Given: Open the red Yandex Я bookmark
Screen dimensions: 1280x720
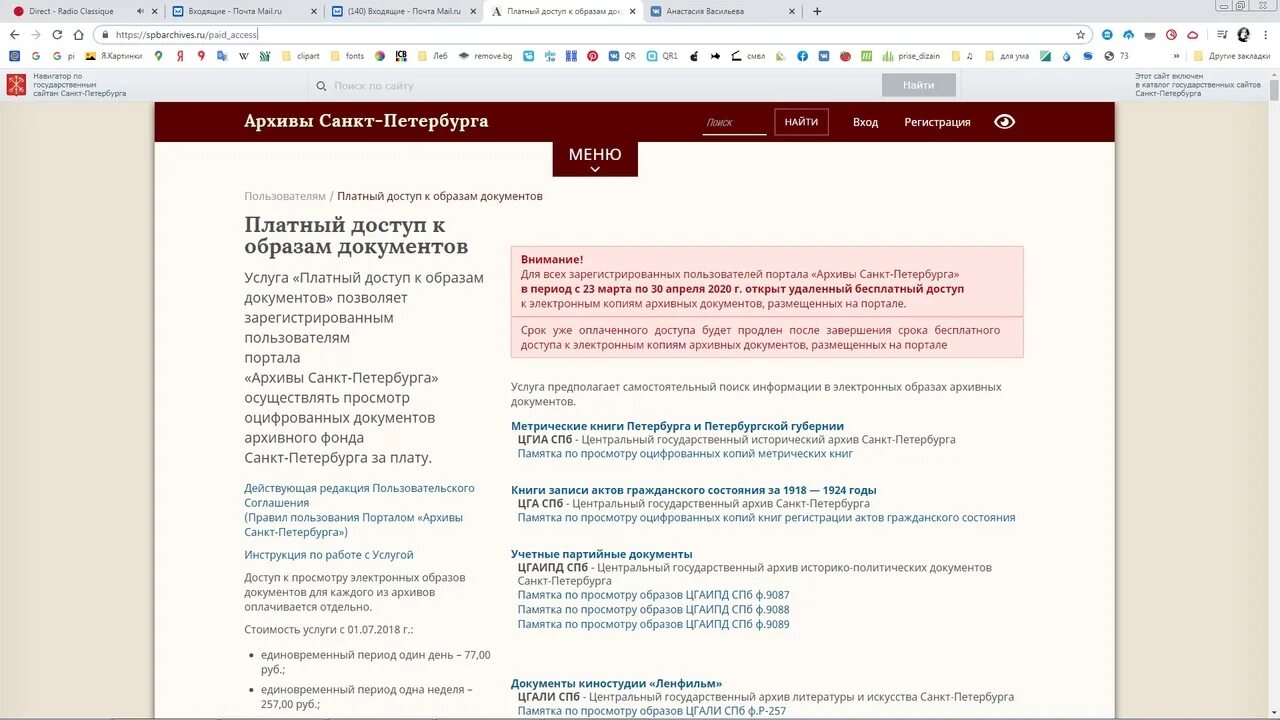Looking at the screenshot, I should [179, 56].
